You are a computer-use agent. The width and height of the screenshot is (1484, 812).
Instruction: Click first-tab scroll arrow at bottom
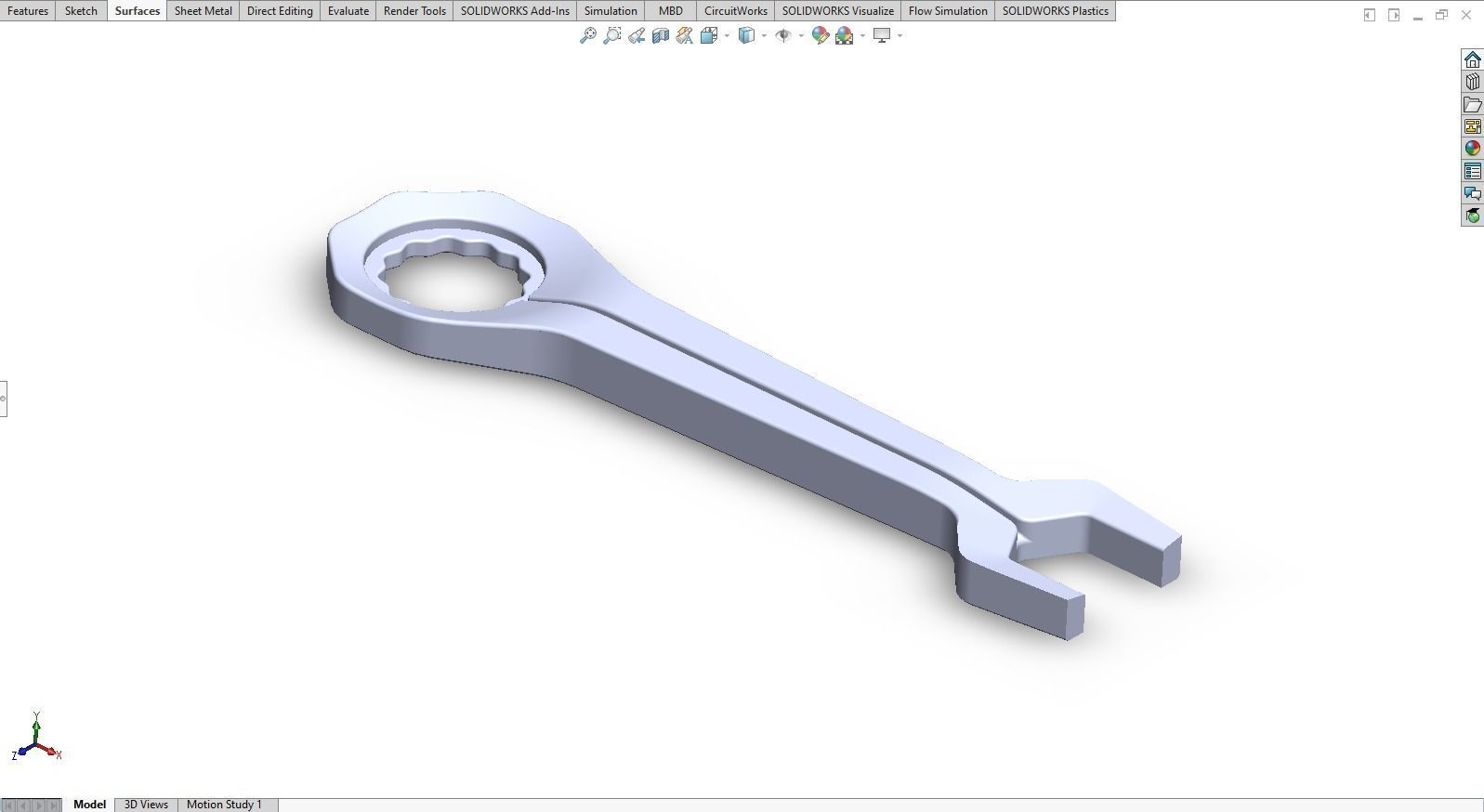(9, 805)
